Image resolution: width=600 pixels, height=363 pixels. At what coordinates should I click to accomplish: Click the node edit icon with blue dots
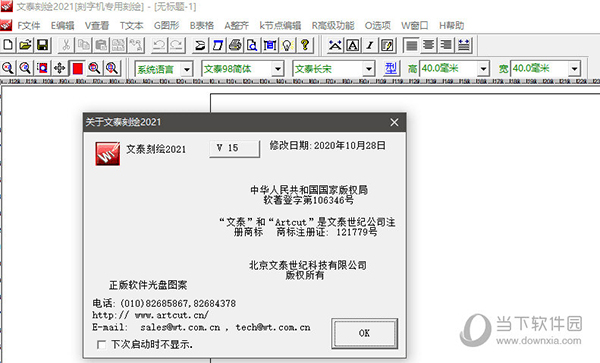click(x=335, y=45)
